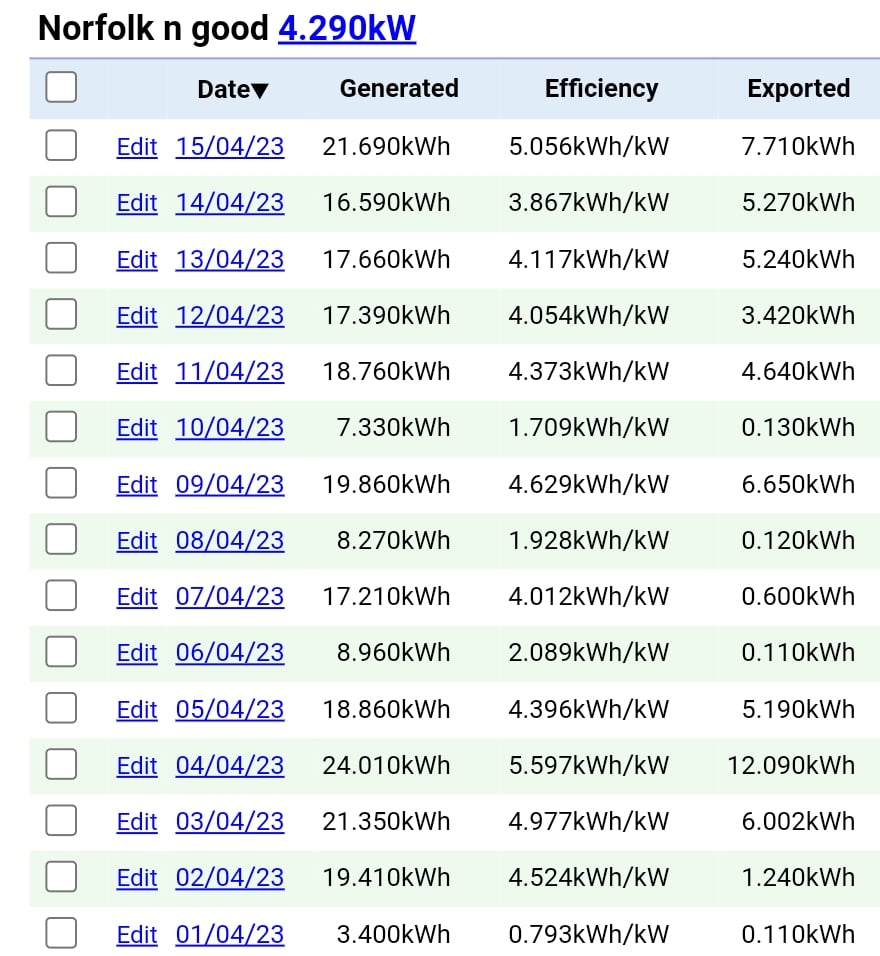Tick the checkbox in the 01/04/23 row
This screenshot has width=880, height=956.
point(61,933)
